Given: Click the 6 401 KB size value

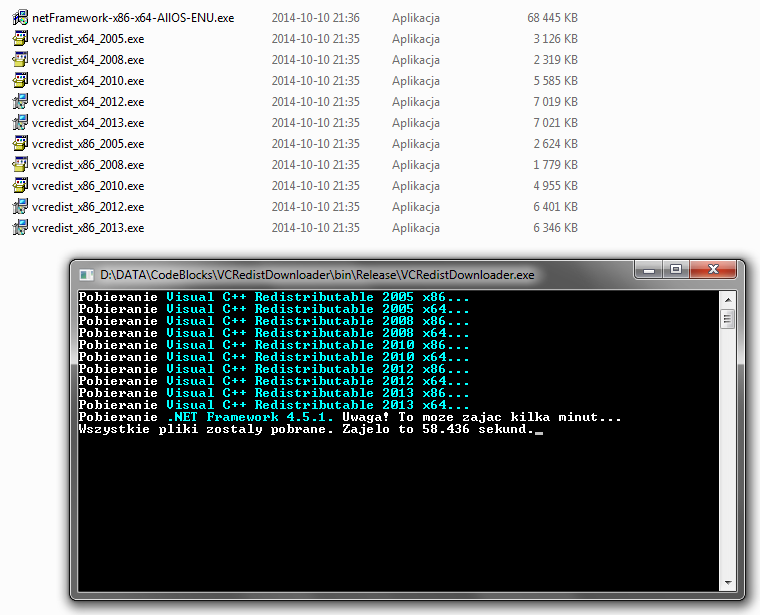Looking at the screenshot, I should coord(555,206).
